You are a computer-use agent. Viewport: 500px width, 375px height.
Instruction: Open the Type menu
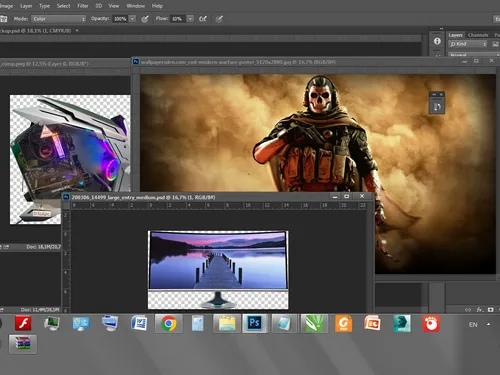tap(44, 6)
